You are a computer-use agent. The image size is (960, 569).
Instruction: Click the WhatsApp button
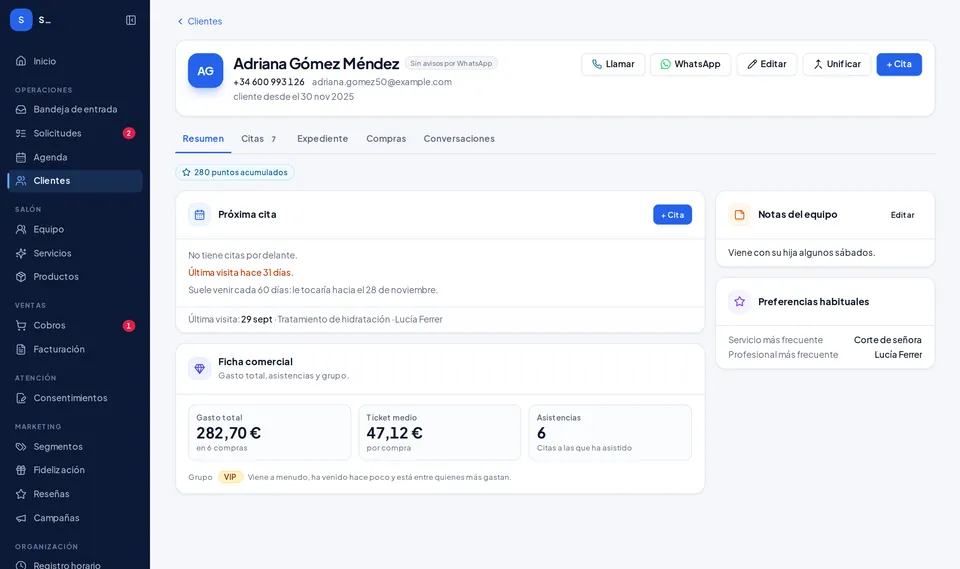coord(690,64)
